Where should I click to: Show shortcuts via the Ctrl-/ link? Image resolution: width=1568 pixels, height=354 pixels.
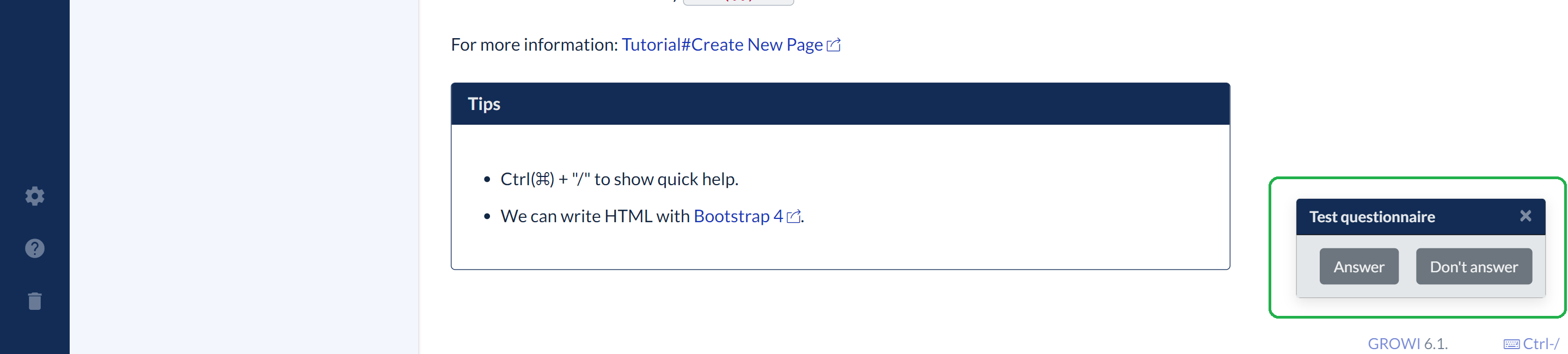1541,344
